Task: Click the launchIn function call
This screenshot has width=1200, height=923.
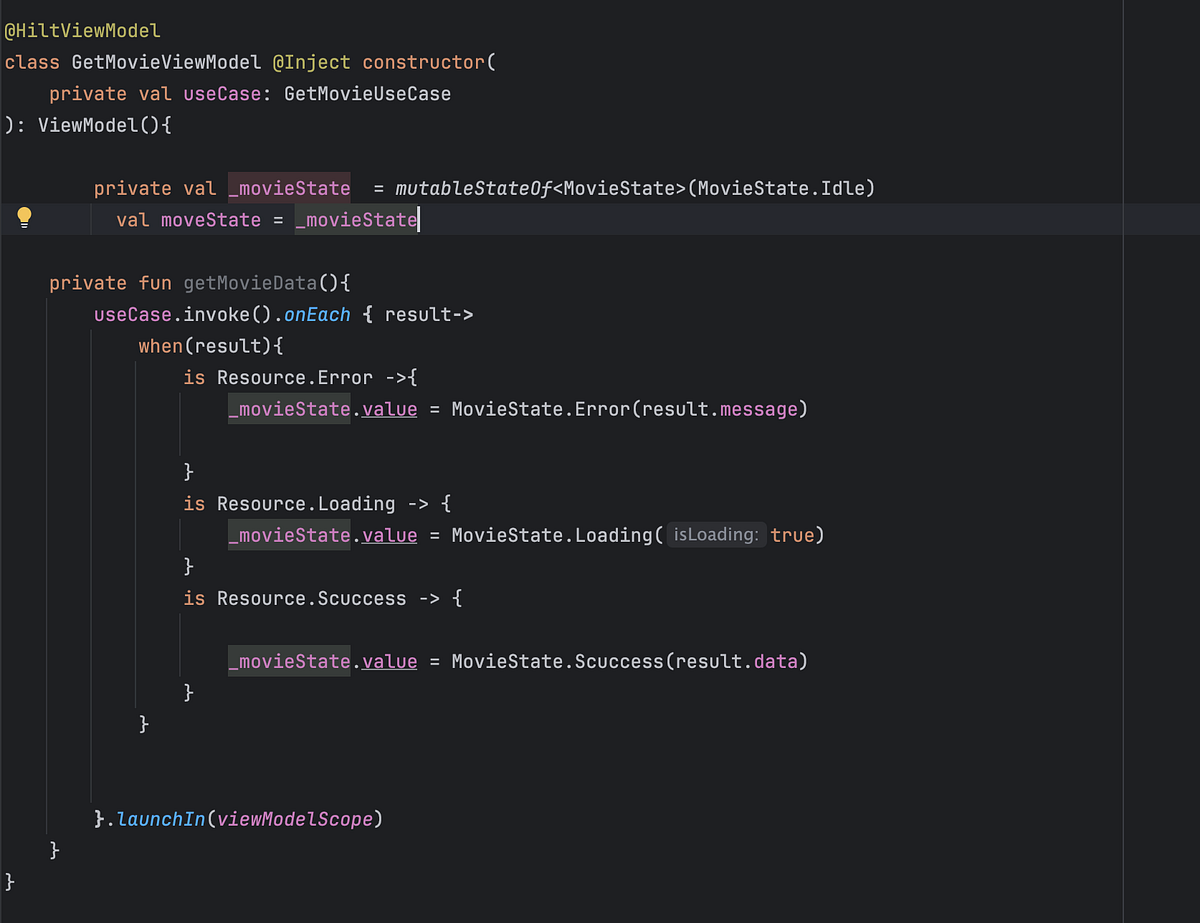Action: (x=161, y=818)
